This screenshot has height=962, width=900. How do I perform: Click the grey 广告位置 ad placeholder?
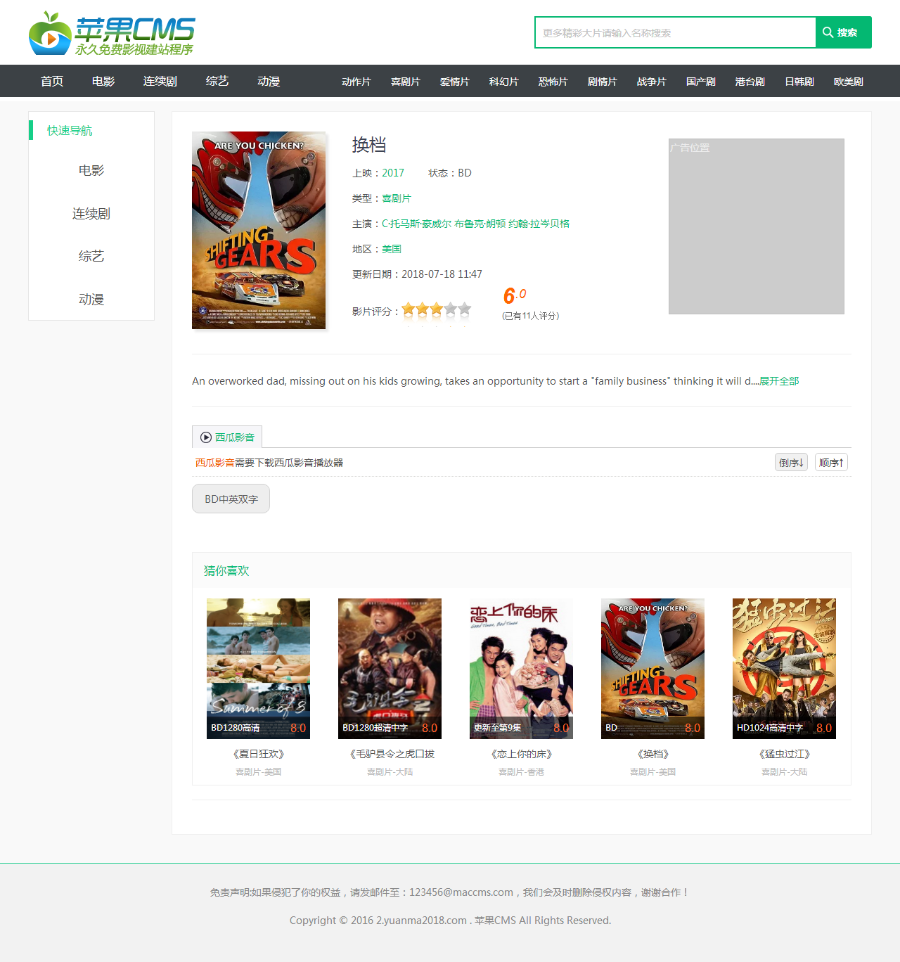756,226
